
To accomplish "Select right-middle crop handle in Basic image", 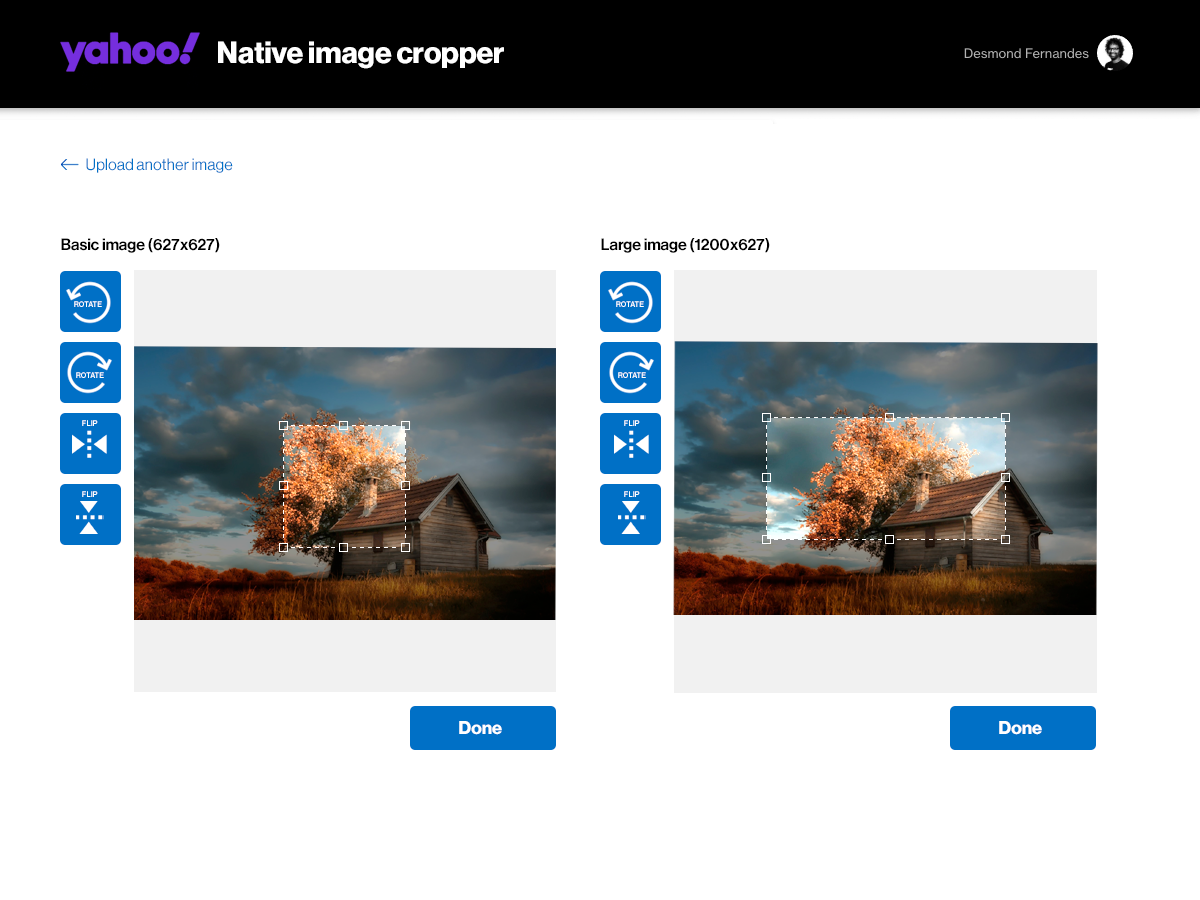I will 405,485.
